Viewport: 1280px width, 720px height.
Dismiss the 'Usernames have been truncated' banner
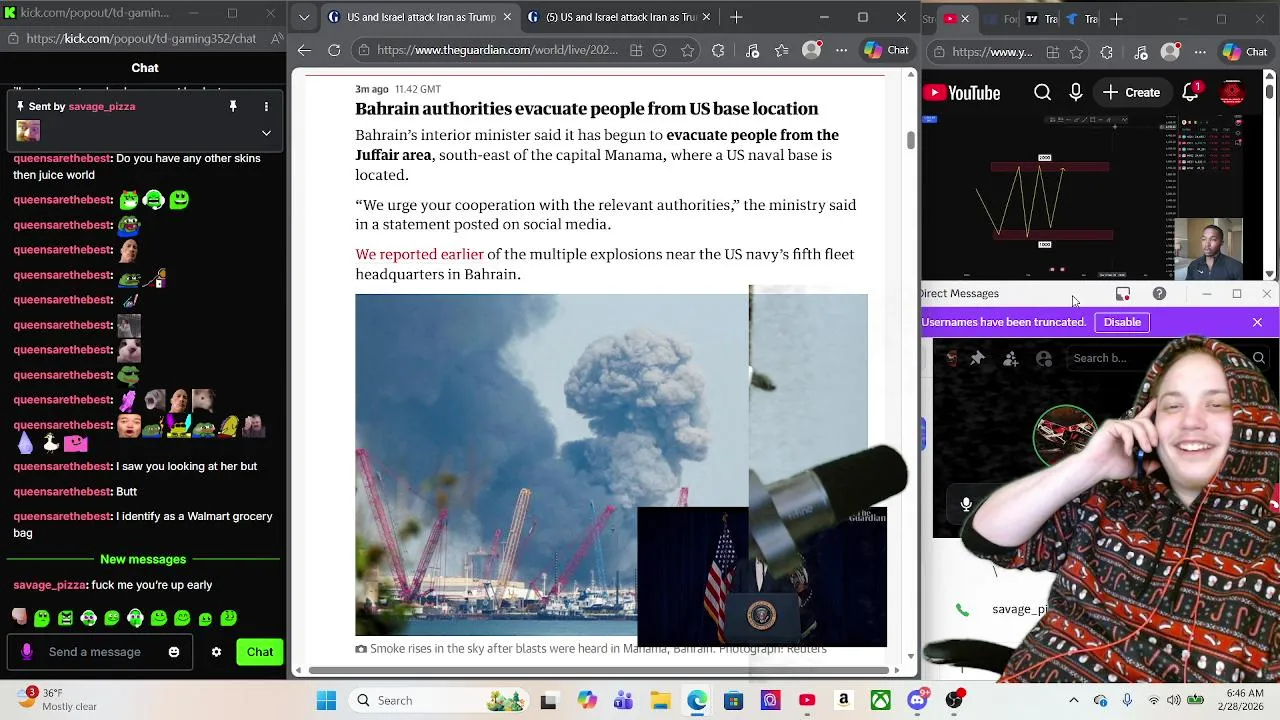(x=1257, y=322)
